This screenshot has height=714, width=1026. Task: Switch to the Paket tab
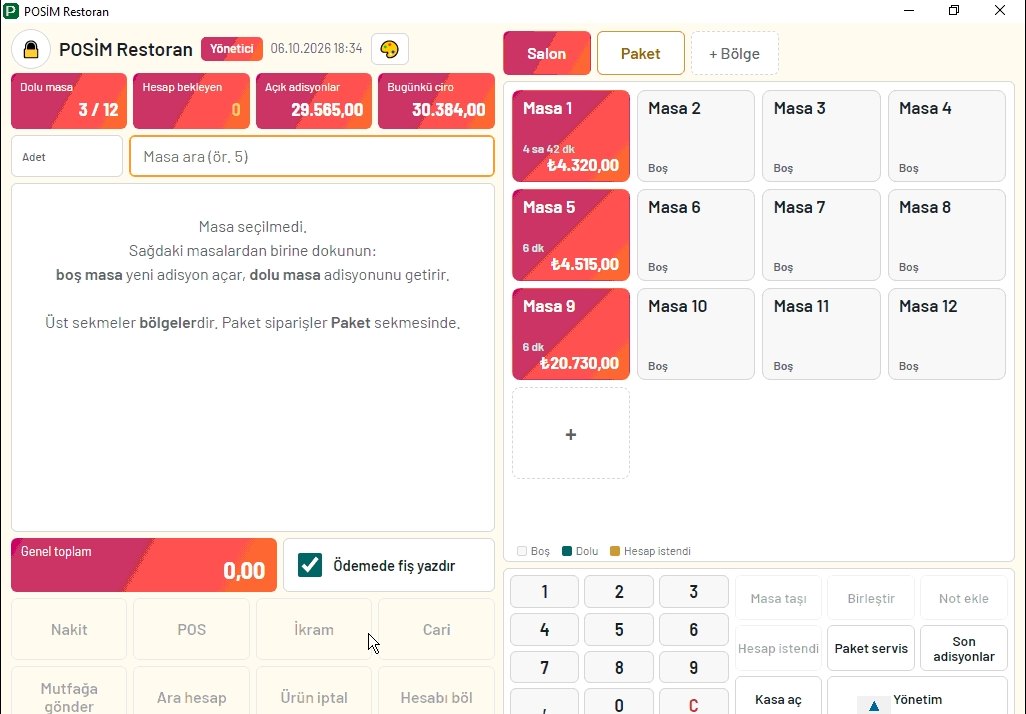click(x=641, y=53)
